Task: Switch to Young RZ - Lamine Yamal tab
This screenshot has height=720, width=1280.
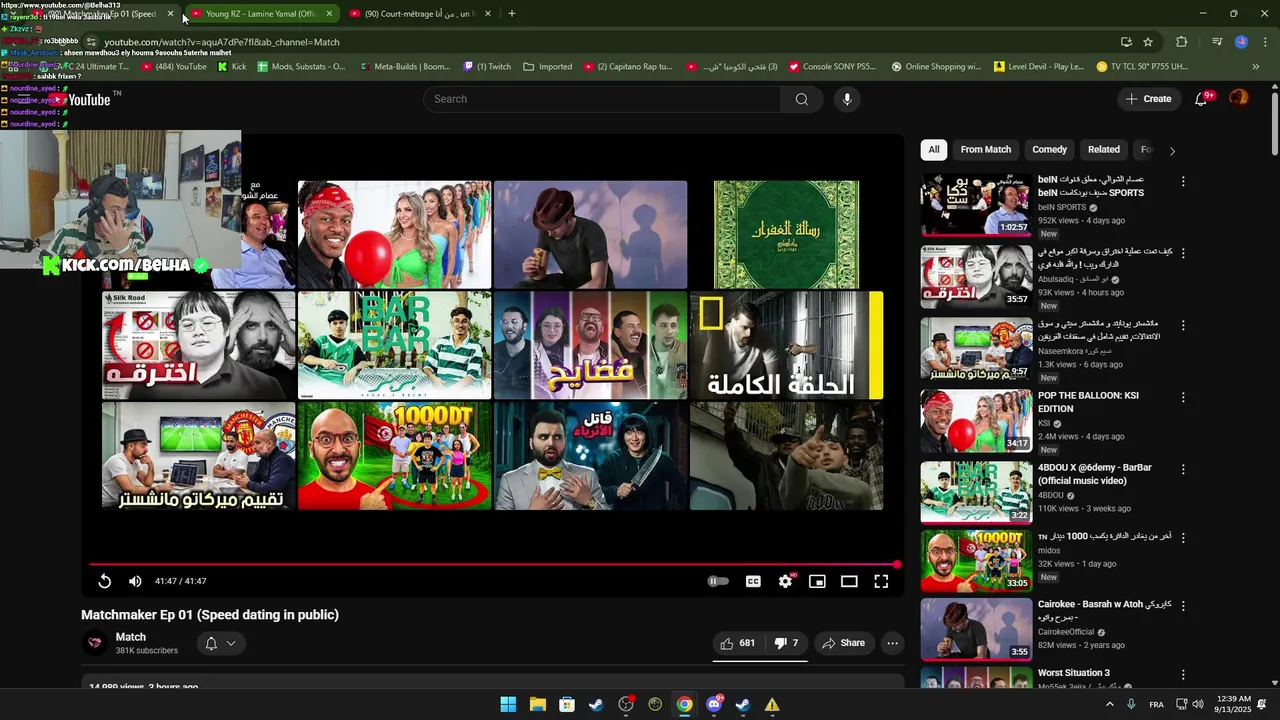Action: tap(260, 14)
